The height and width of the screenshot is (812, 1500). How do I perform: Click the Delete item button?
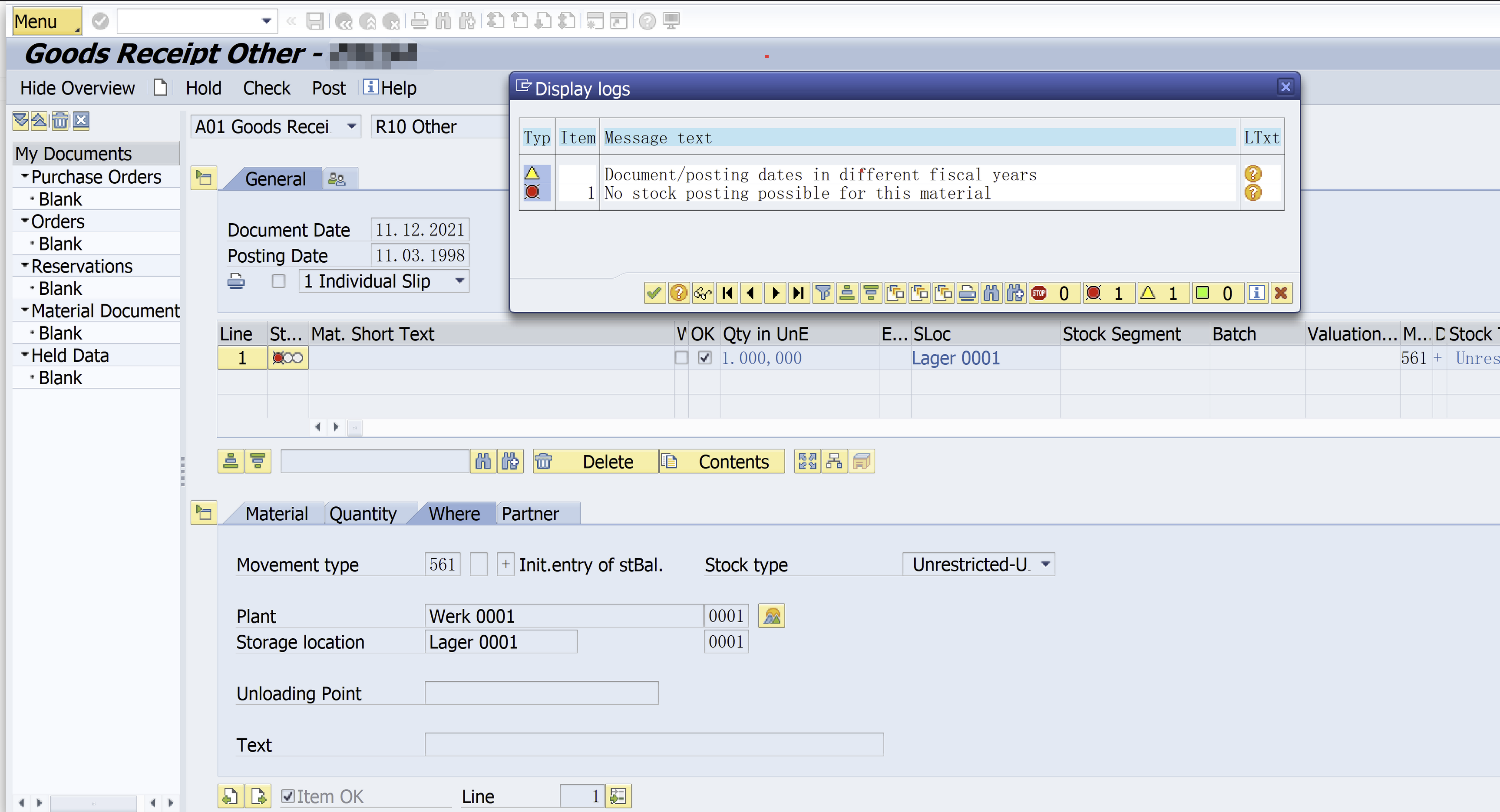[596, 462]
